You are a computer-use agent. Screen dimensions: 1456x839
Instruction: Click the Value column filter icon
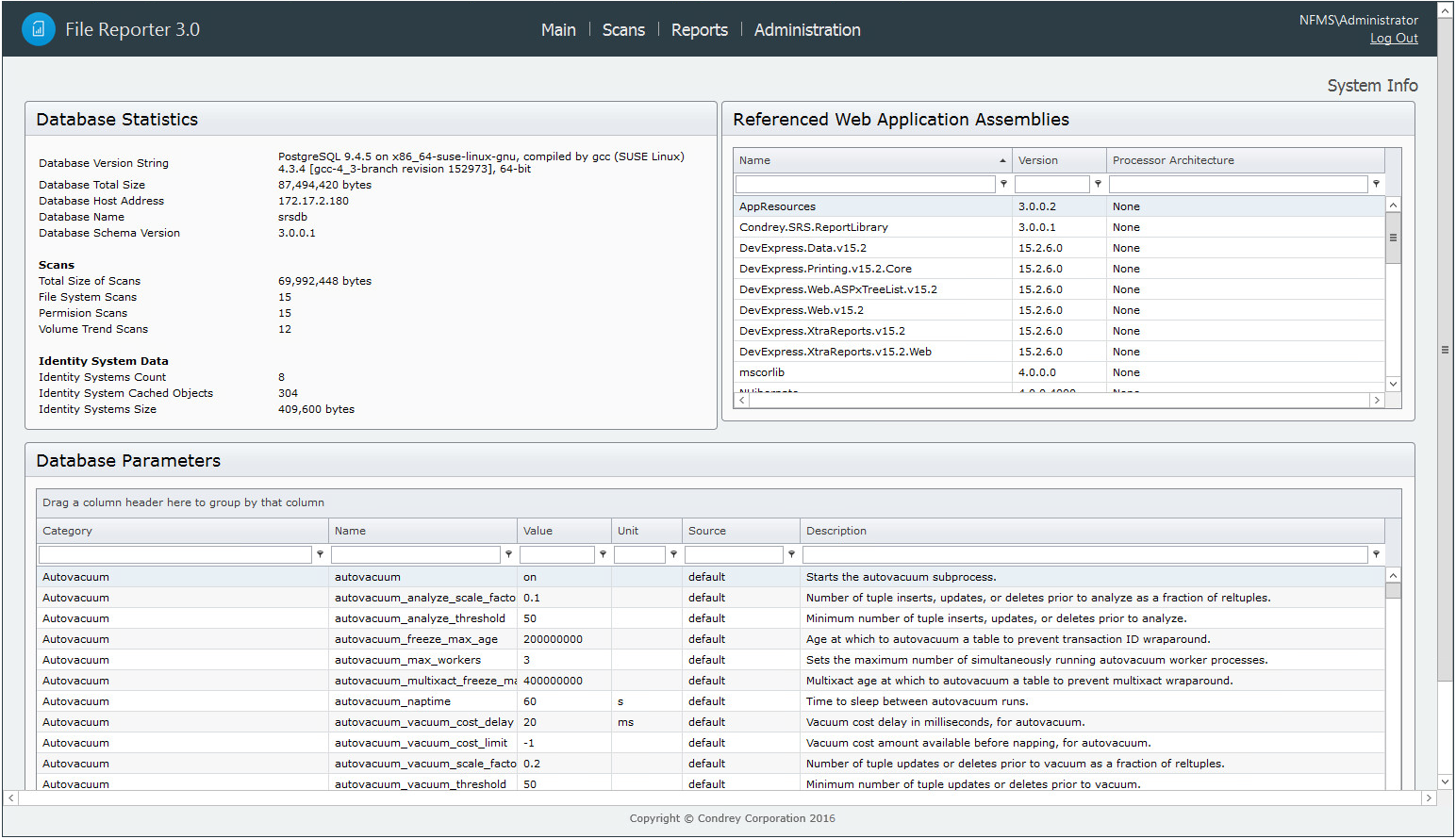click(x=603, y=554)
